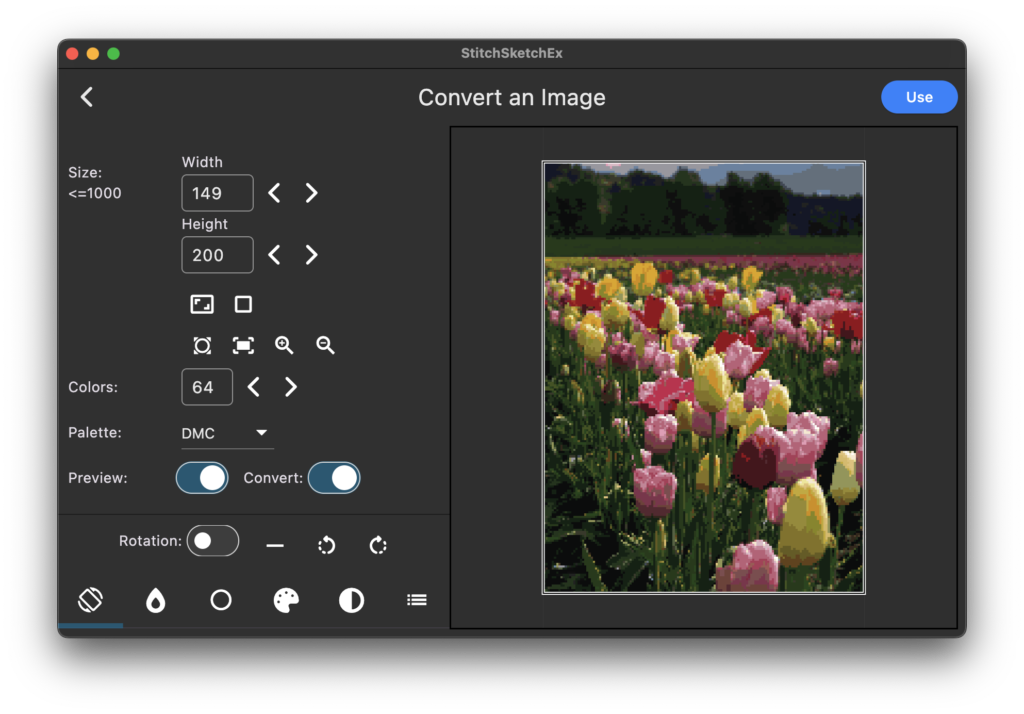Image resolution: width=1024 pixels, height=714 pixels.
Task: Switch to the color palette tab
Action: (286, 600)
